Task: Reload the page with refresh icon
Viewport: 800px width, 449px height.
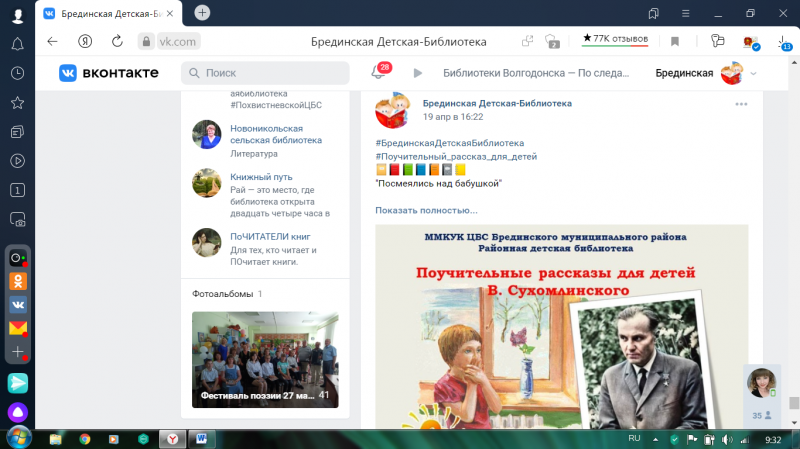Action: pyautogui.click(x=117, y=41)
